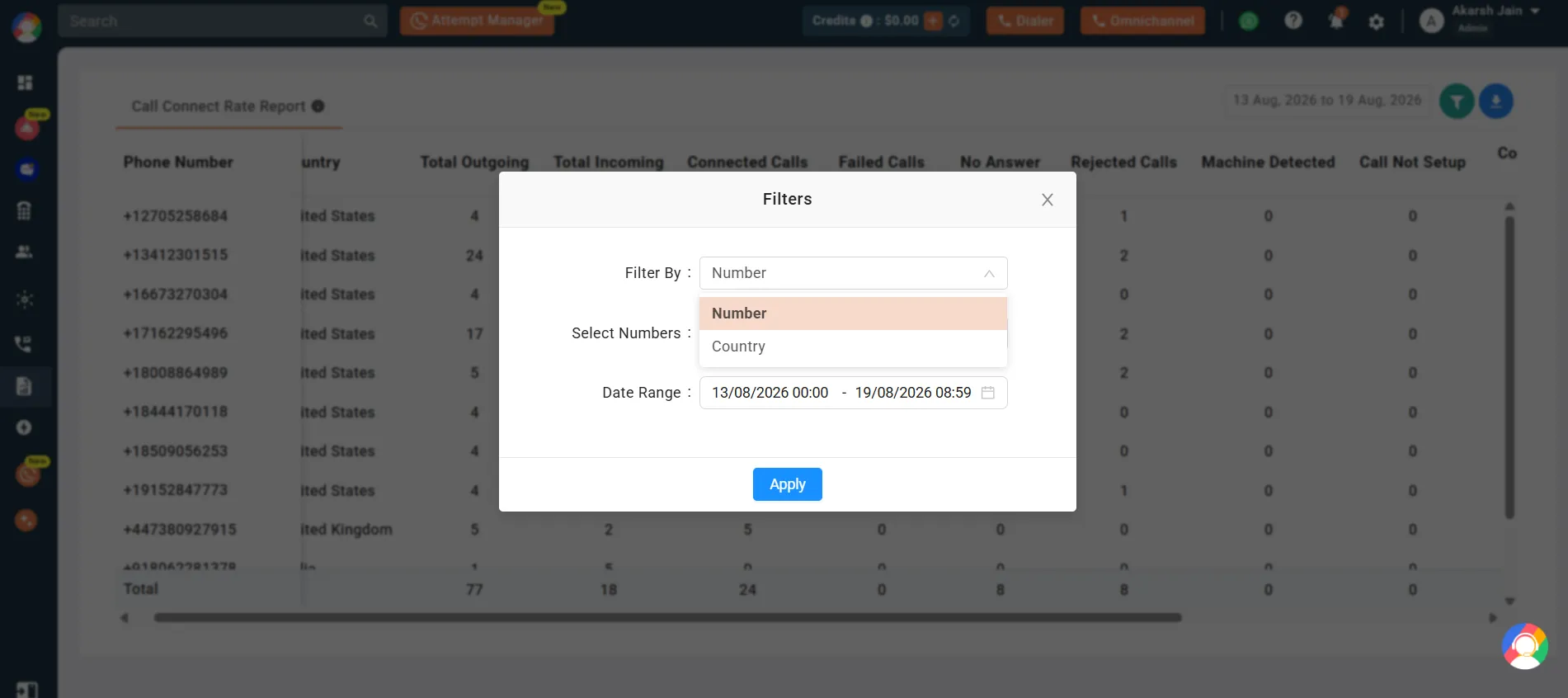Viewport: 1568px width, 698px height.
Task: Click the Date Range end date field
Action: click(x=913, y=393)
